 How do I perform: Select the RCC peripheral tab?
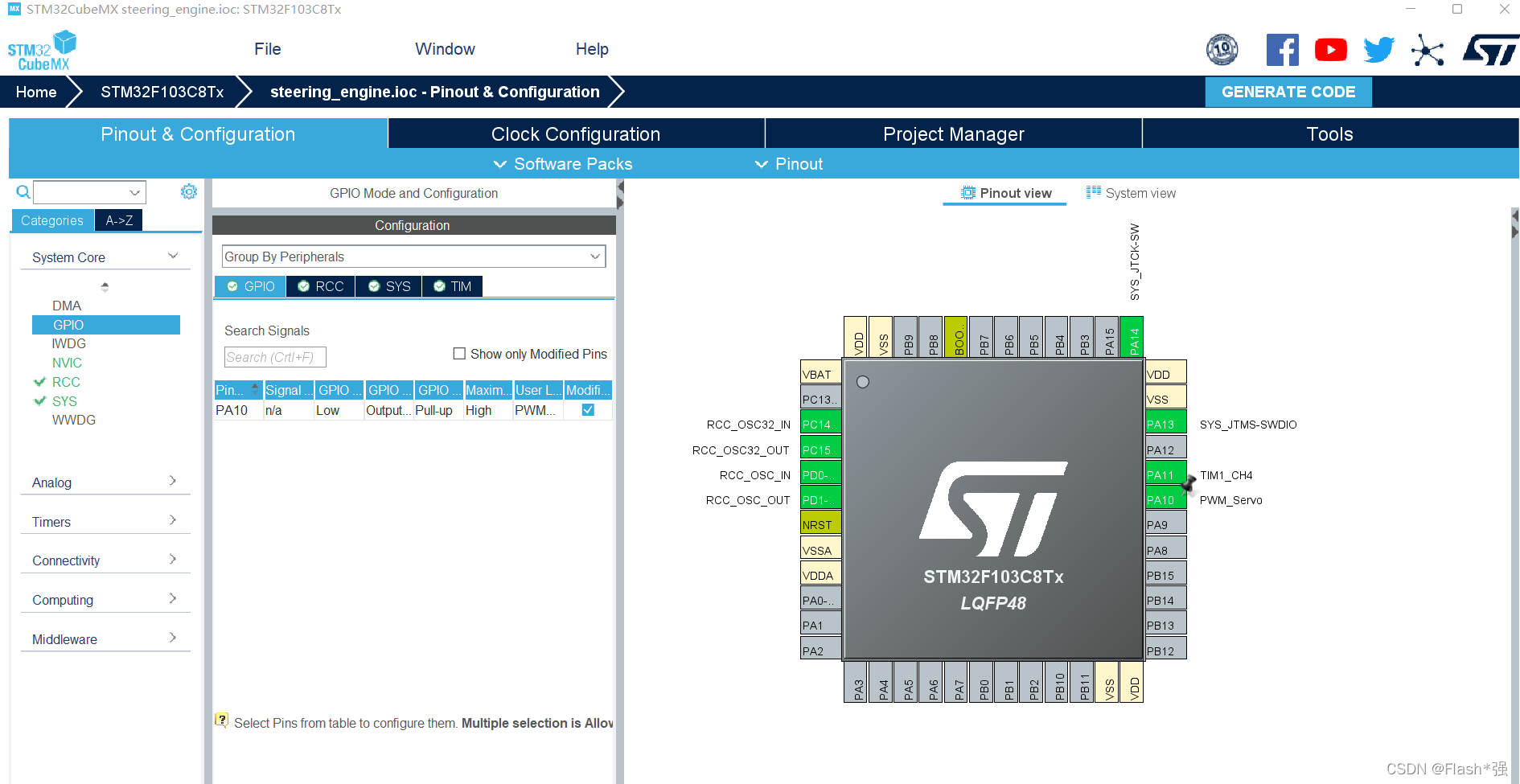pyautogui.click(x=321, y=286)
